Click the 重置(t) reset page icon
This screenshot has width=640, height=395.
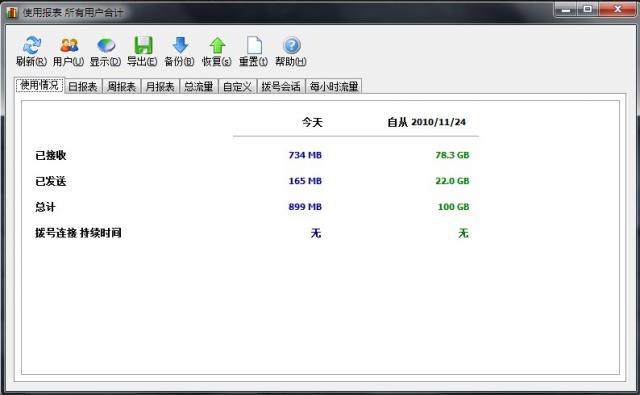pos(254,45)
